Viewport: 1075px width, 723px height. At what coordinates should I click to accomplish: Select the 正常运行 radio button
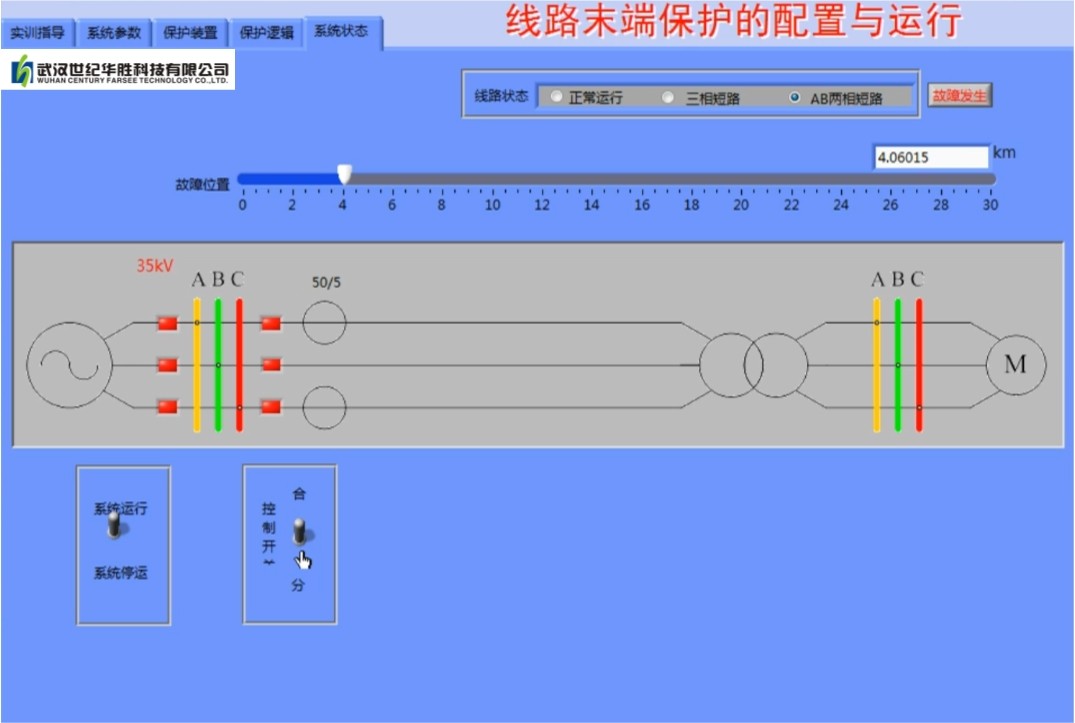[557, 97]
